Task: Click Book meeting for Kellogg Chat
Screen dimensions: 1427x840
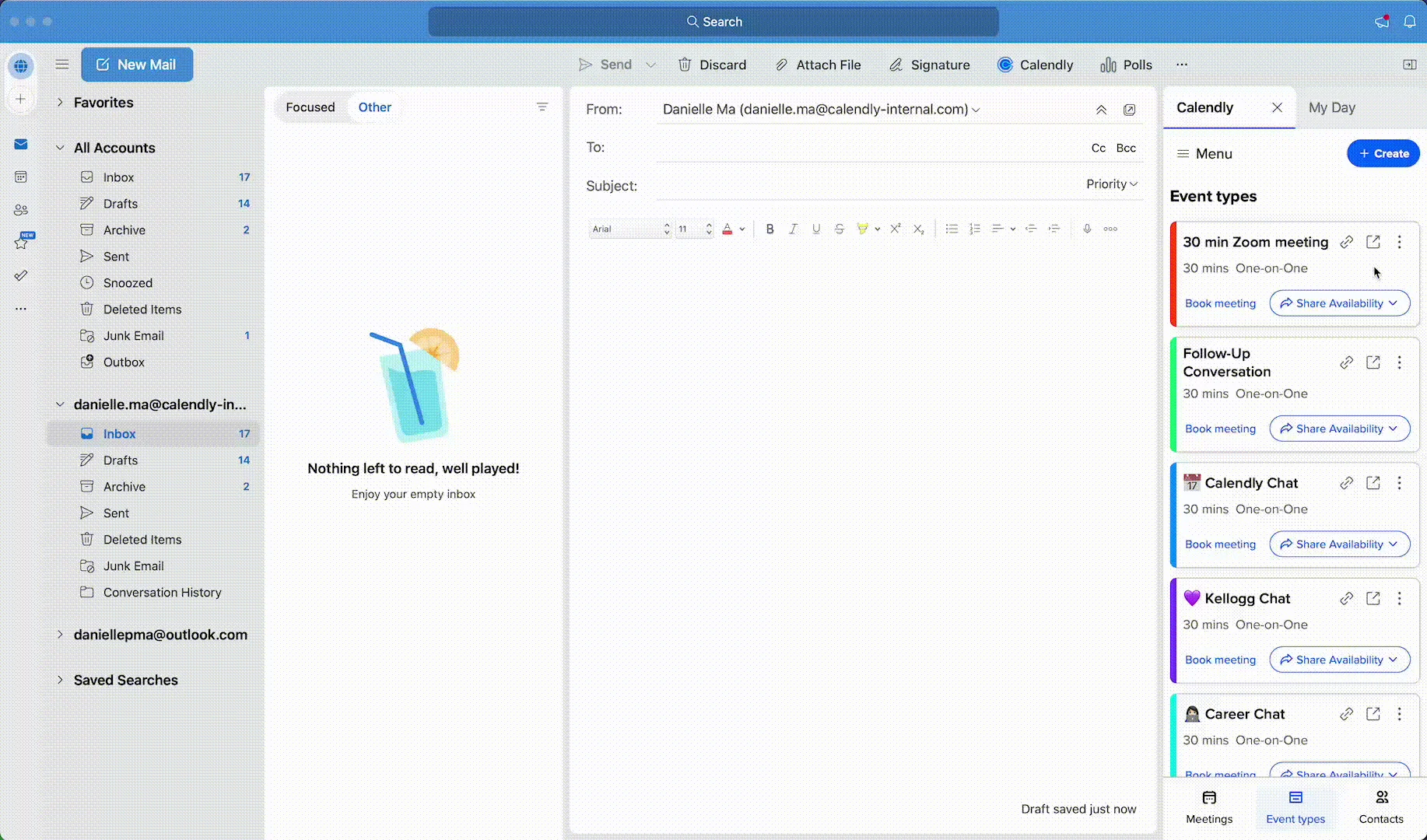Action: [x=1220, y=660]
